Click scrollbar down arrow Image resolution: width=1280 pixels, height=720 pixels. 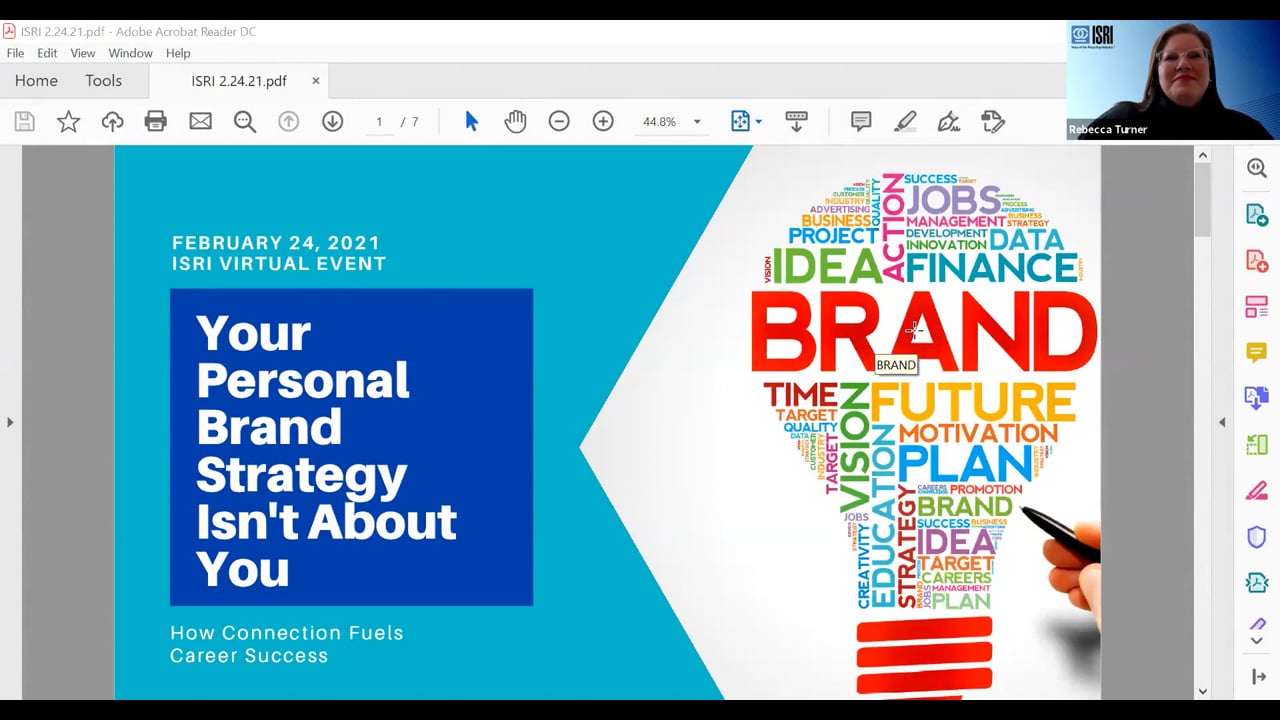(1202, 691)
